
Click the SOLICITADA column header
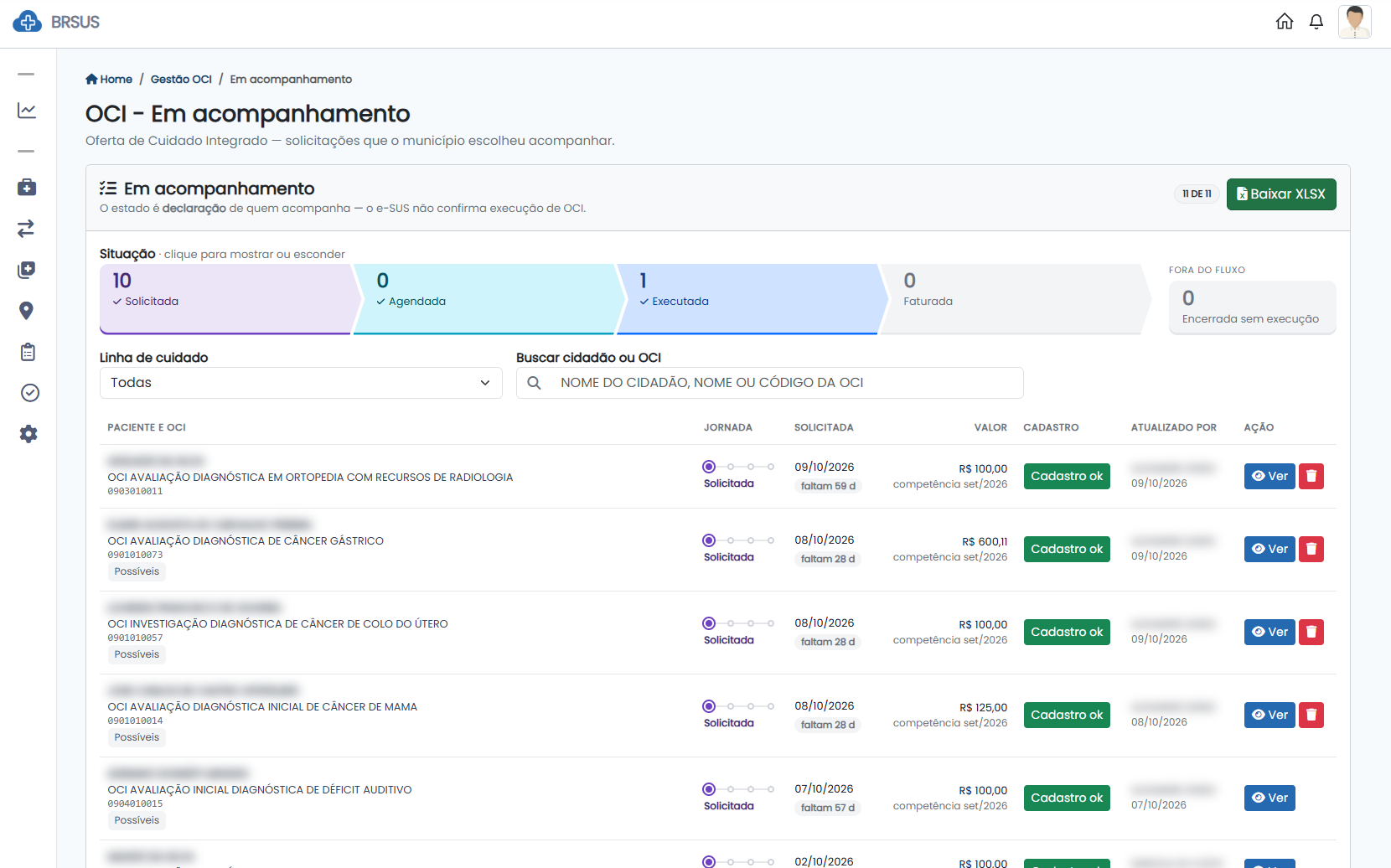click(x=824, y=427)
